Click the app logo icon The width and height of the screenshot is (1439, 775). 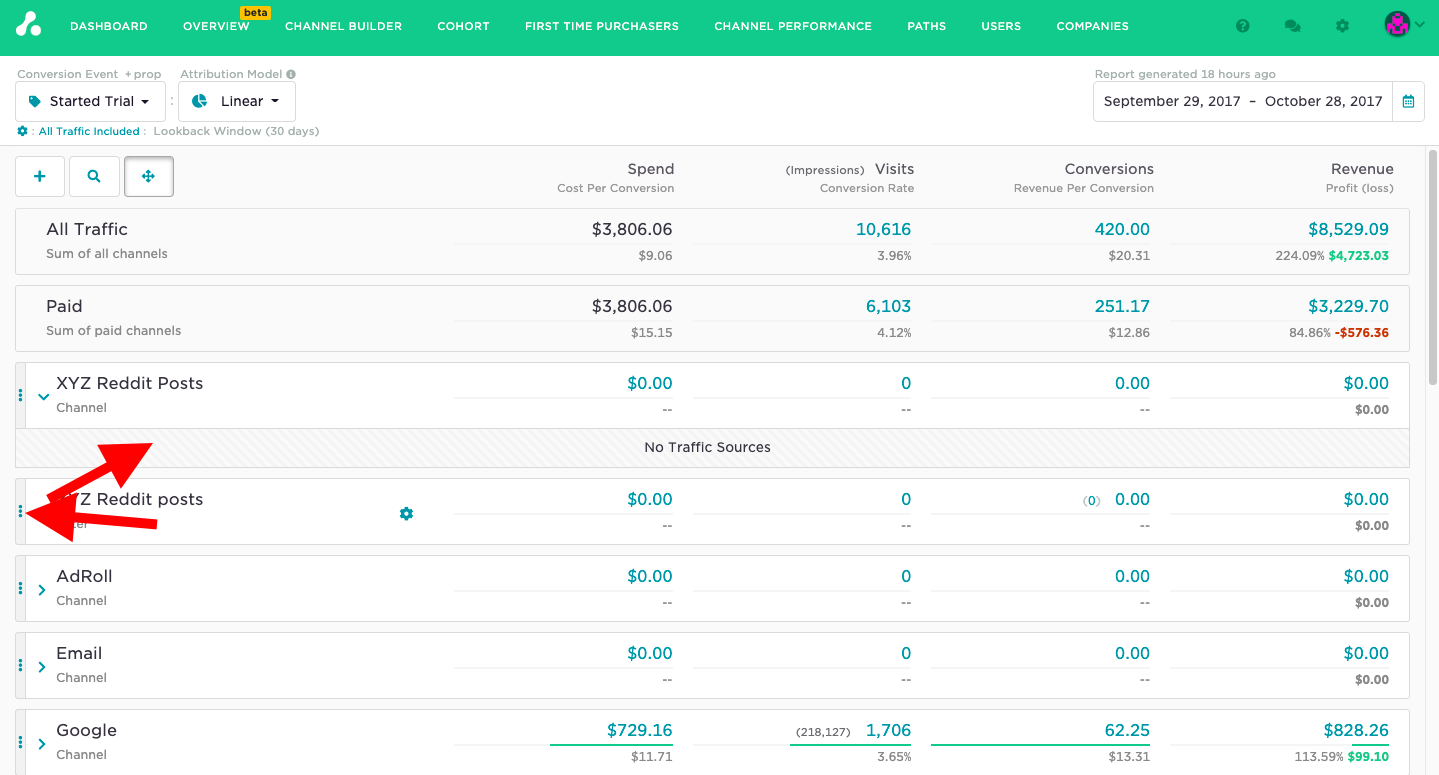coord(28,25)
